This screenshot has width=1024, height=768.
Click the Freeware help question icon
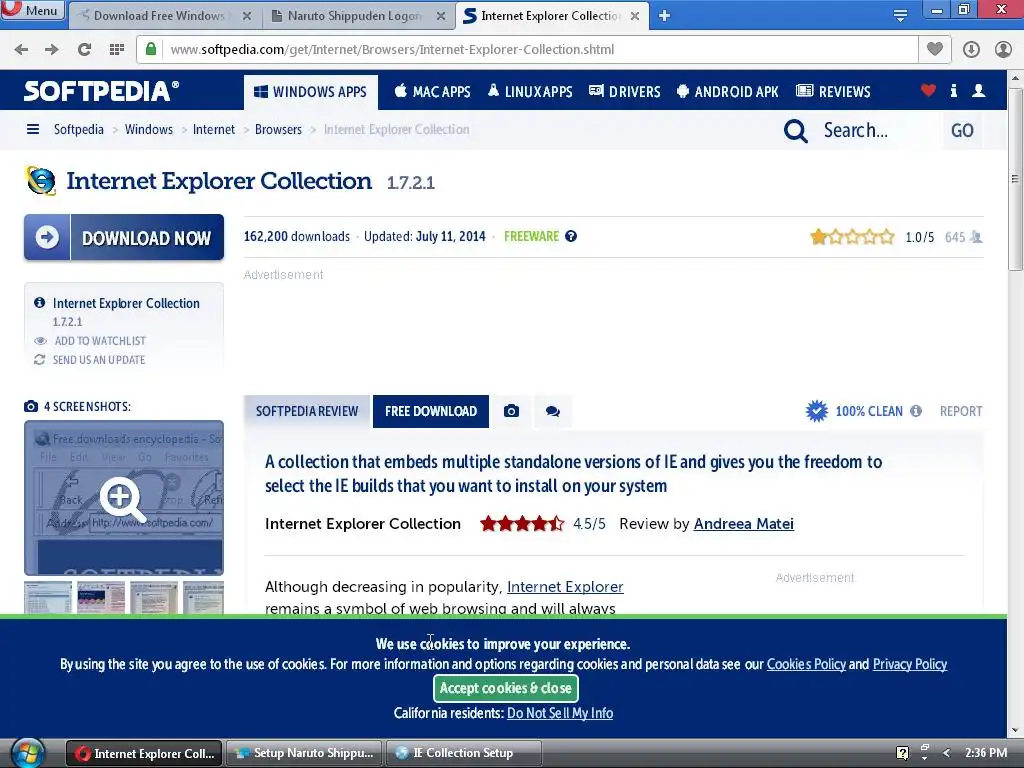[x=571, y=236]
